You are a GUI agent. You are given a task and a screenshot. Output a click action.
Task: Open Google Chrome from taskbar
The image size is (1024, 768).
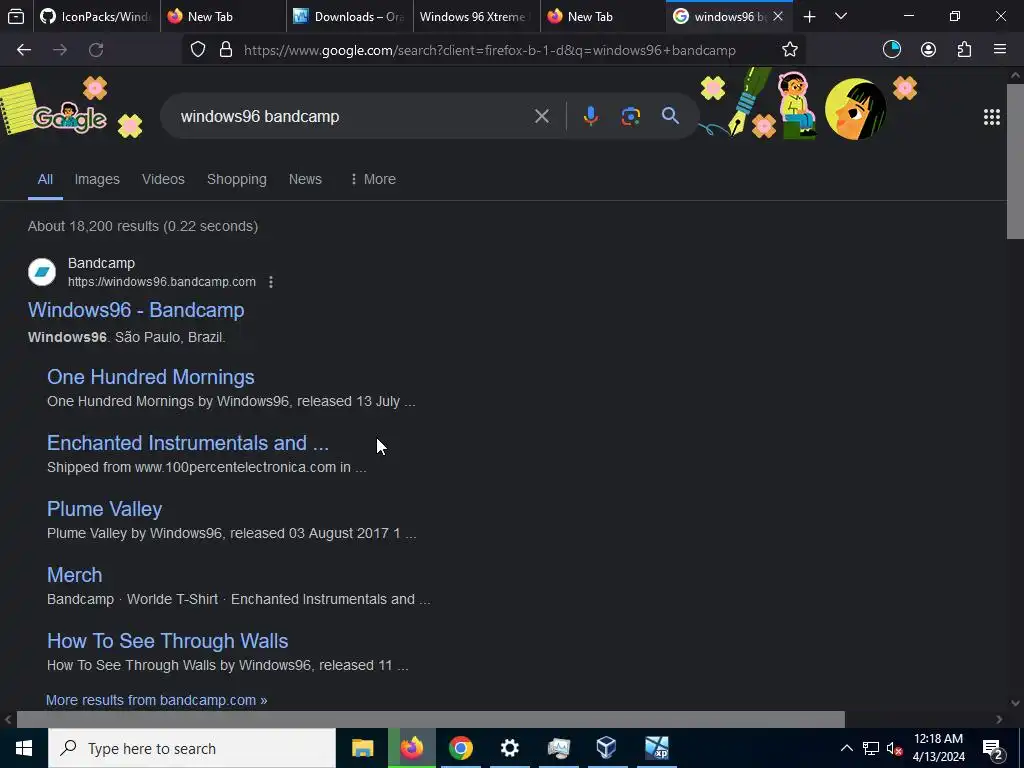pyautogui.click(x=460, y=748)
